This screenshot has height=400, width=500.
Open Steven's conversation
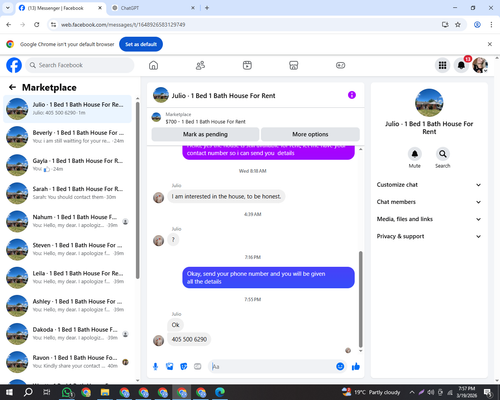pyautogui.click(x=67, y=249)
